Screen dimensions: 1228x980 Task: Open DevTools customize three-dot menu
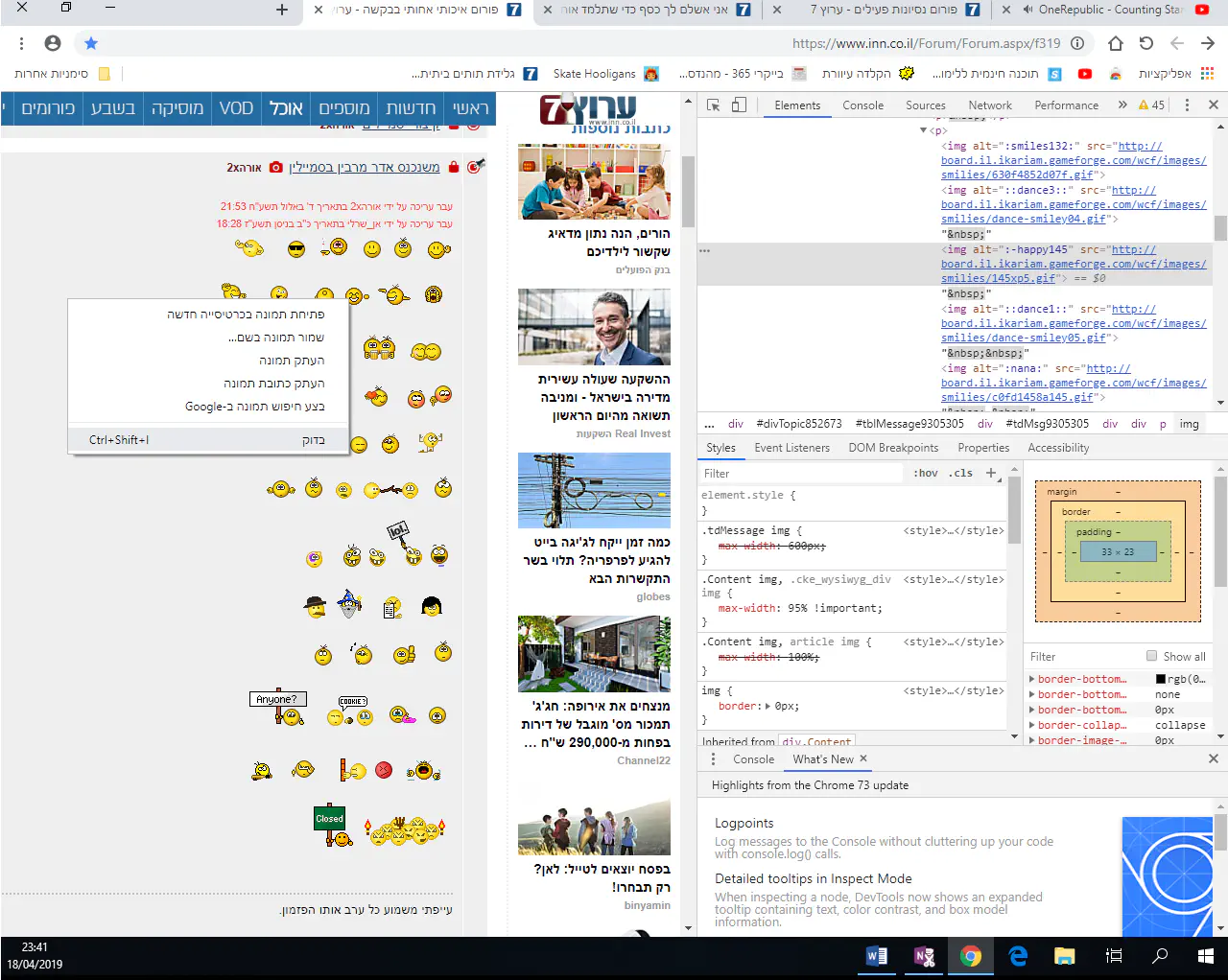pos(1187,105)
